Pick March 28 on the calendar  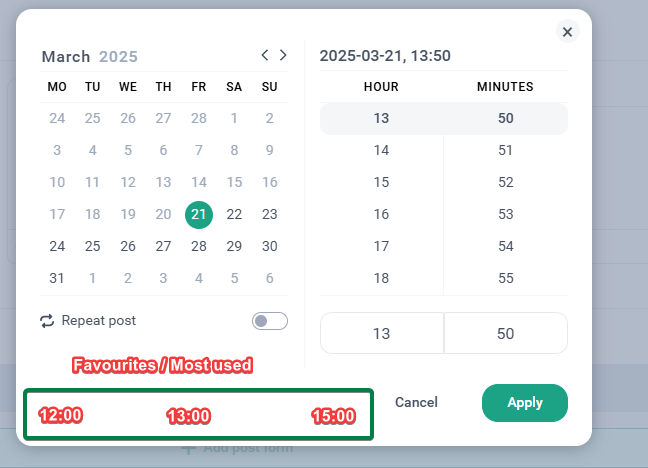199,246
